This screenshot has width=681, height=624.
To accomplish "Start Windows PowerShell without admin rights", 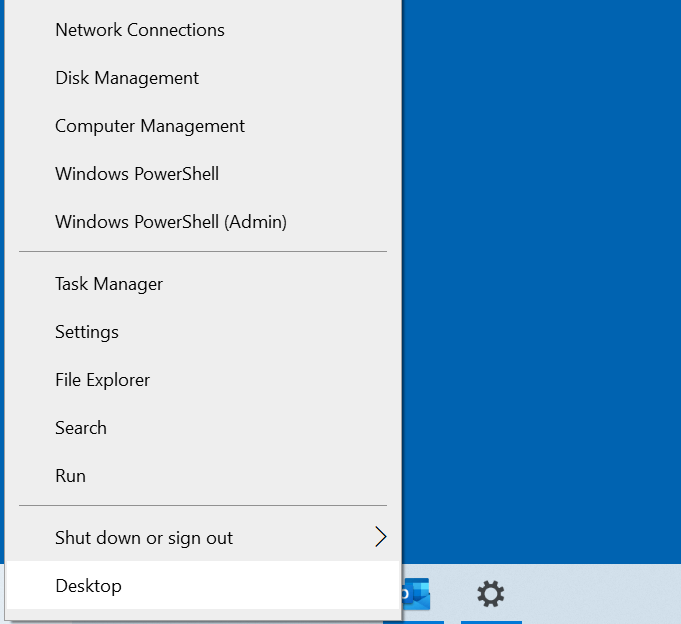I will pos(137,174).
